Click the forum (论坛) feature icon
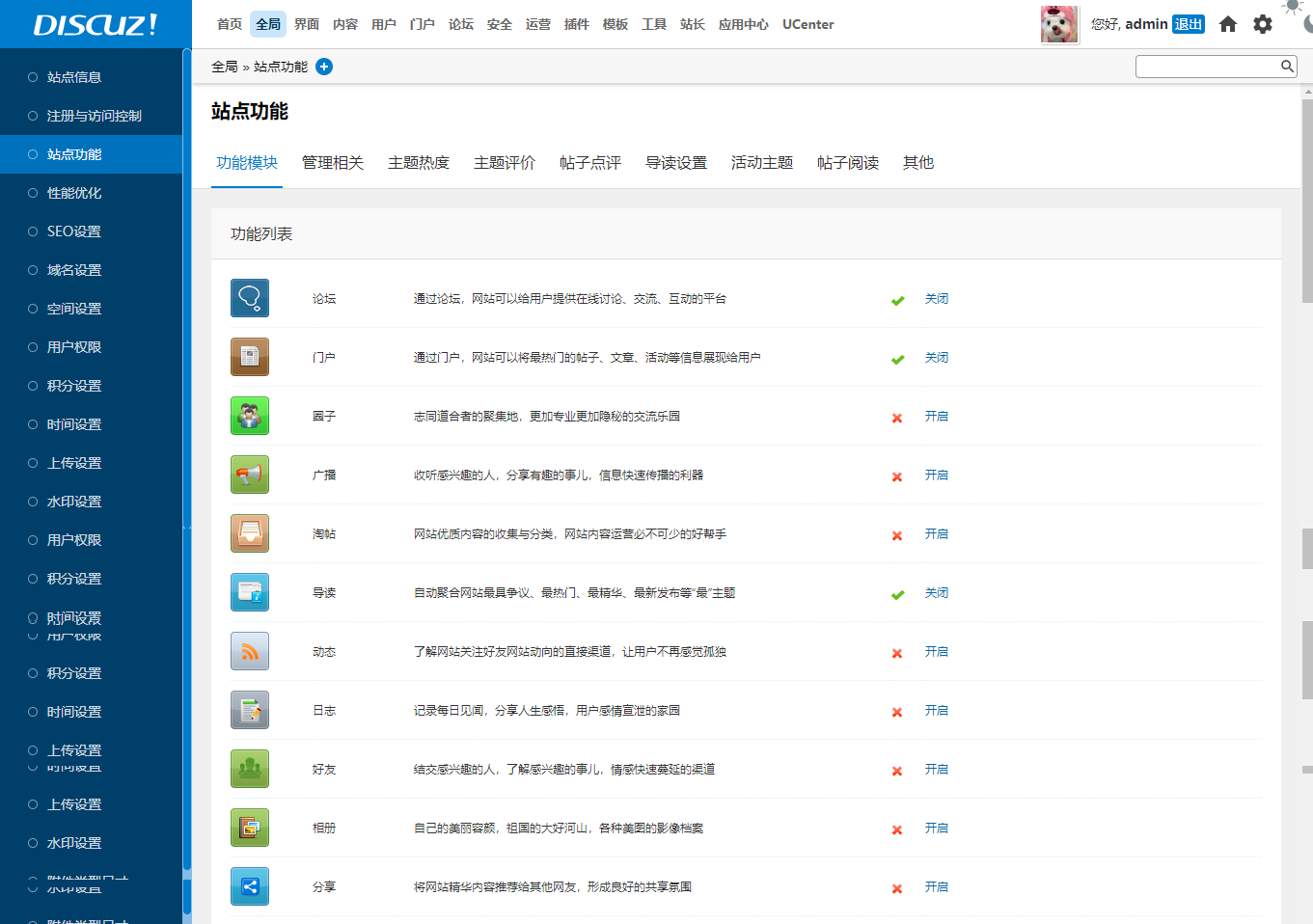 250,298
